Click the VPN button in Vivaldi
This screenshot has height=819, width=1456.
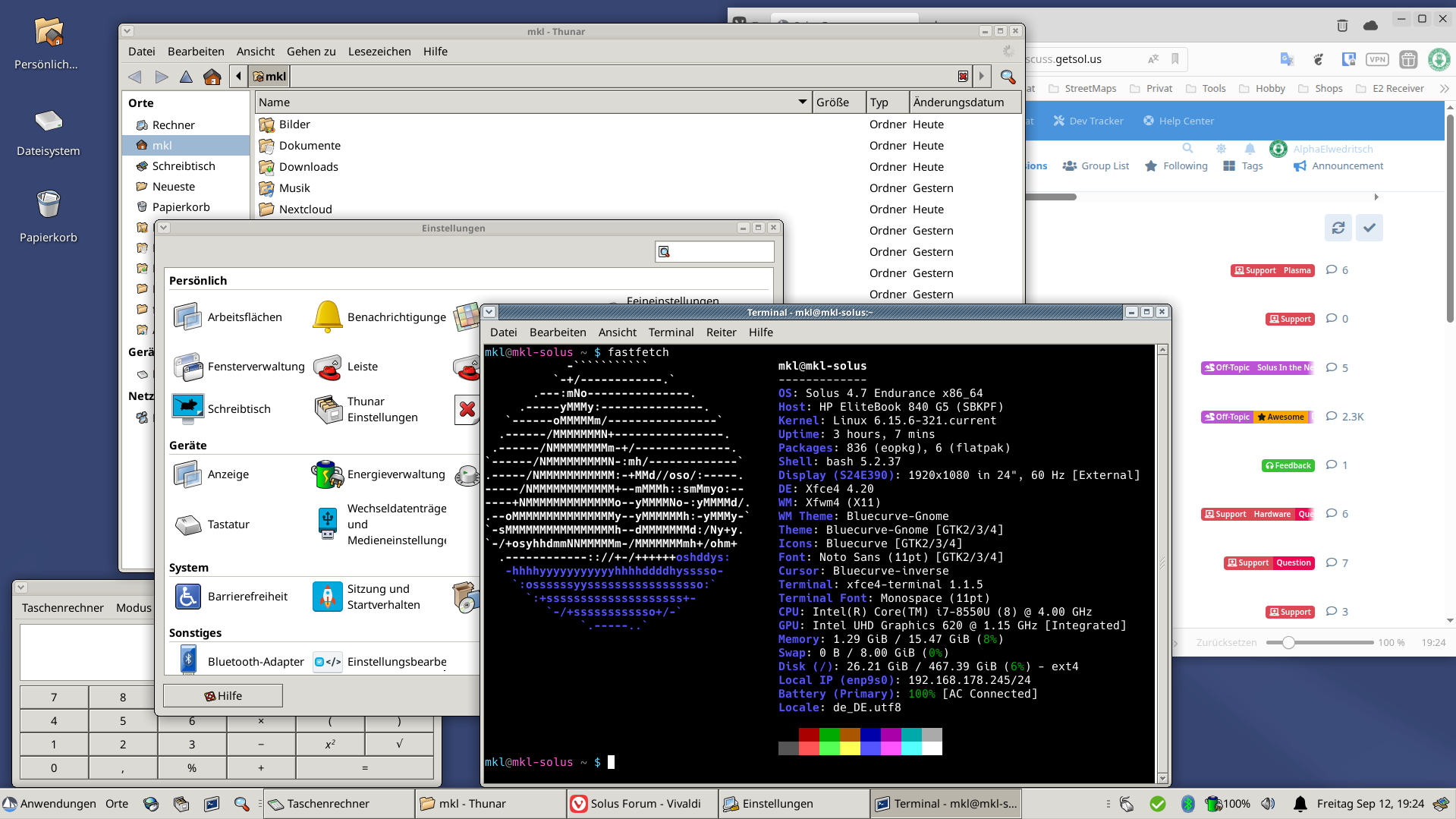tap(1377, 59)
